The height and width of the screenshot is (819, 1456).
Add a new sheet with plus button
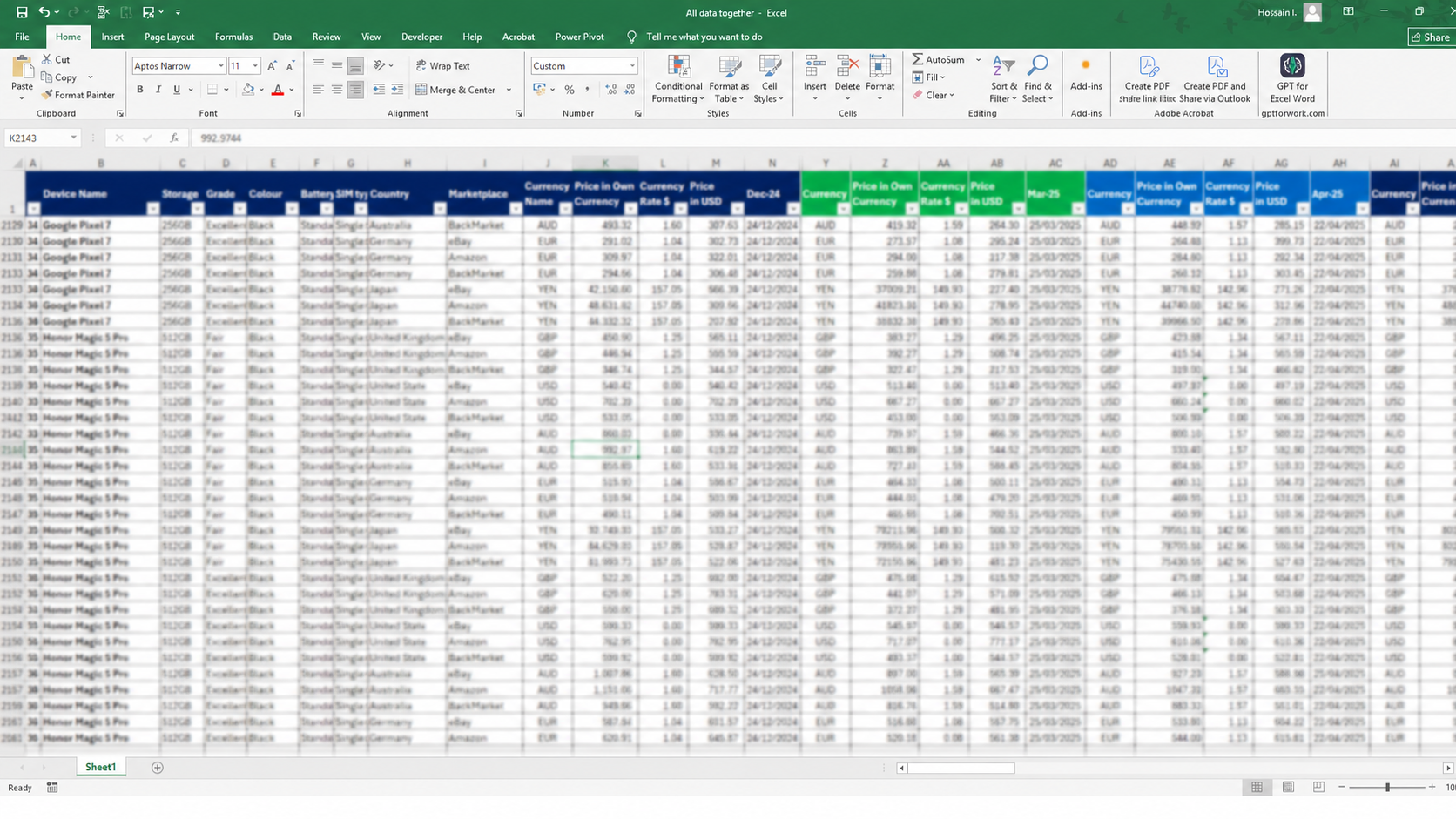(158, 768)
